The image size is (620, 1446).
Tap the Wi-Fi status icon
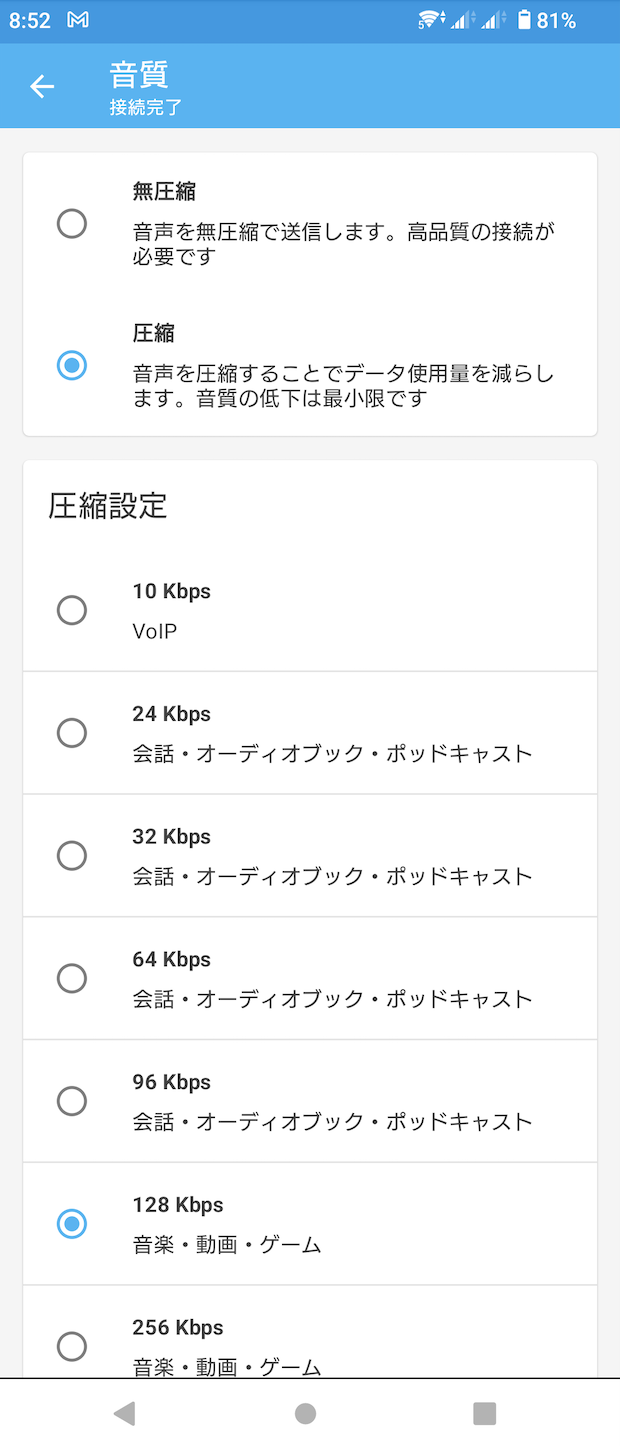pos(430,20)
